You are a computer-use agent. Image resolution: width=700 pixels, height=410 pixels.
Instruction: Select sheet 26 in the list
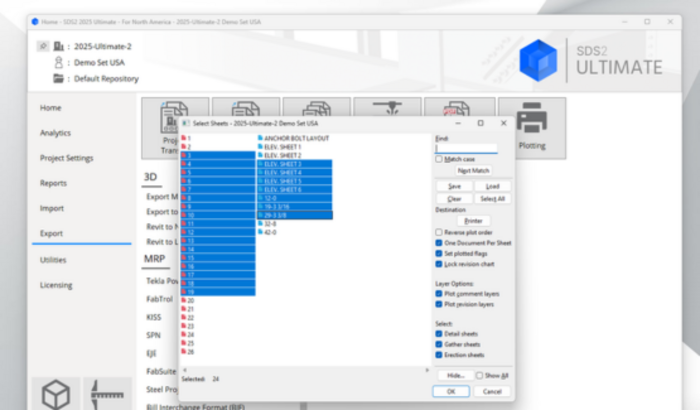click(x=189, y=351)
